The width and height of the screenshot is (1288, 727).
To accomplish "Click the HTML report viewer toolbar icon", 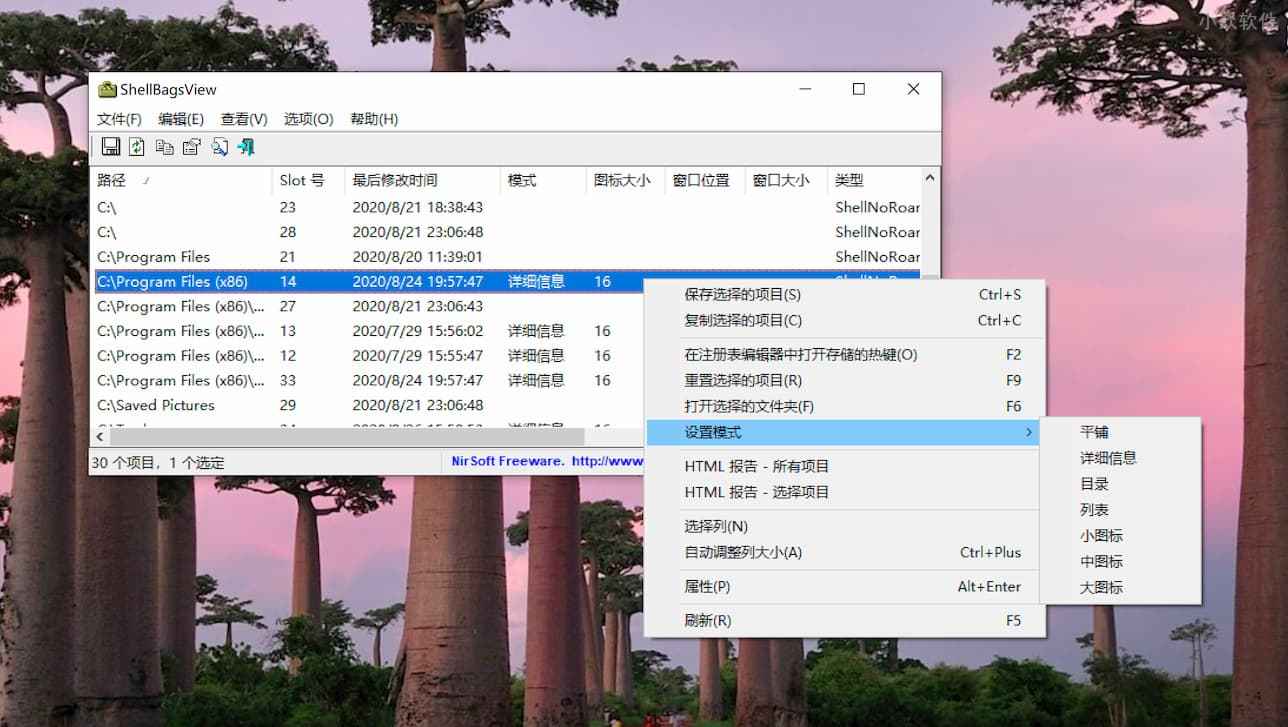I will click(x=219, y=147).
